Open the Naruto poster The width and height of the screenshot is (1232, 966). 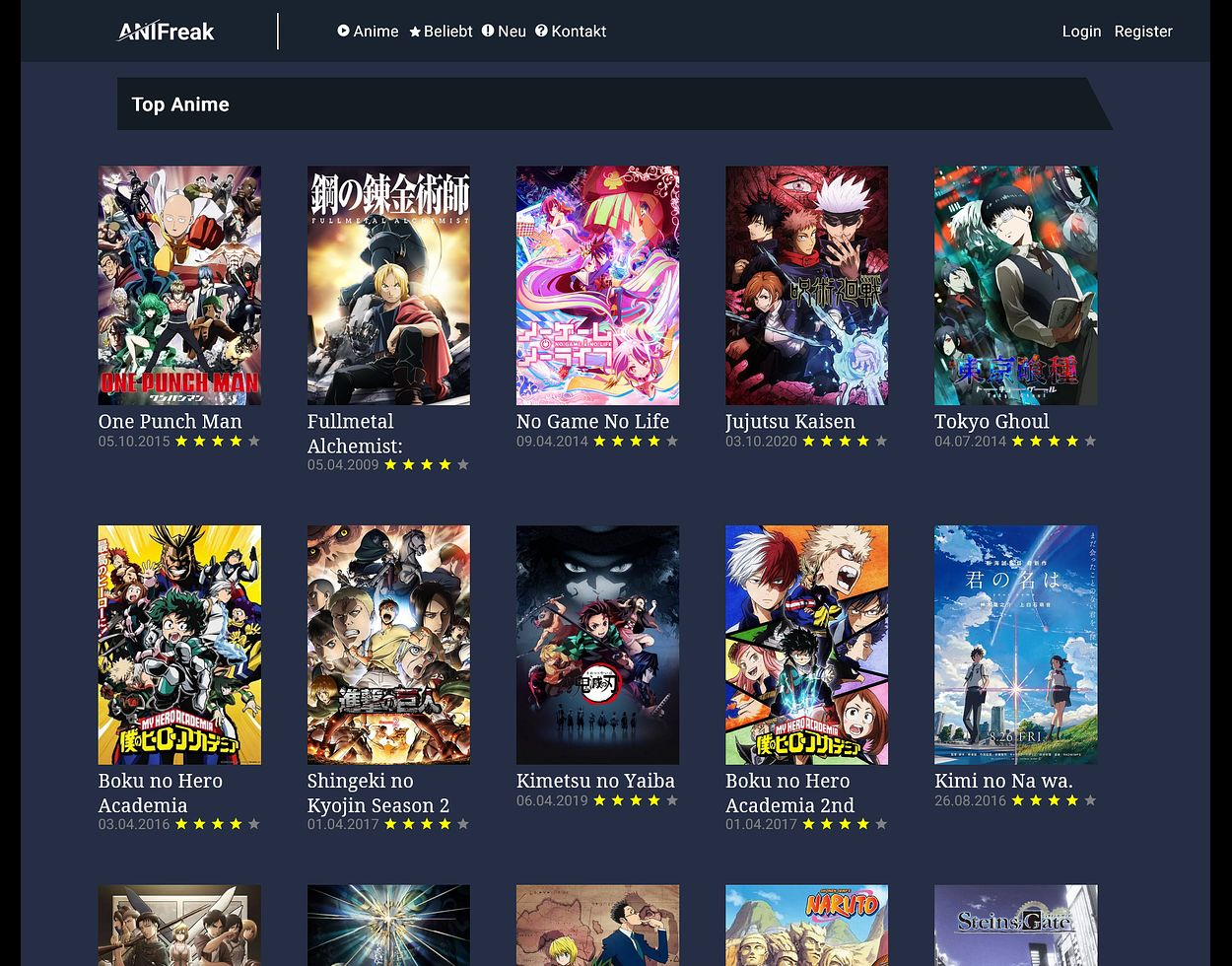[x=806, y=926]
